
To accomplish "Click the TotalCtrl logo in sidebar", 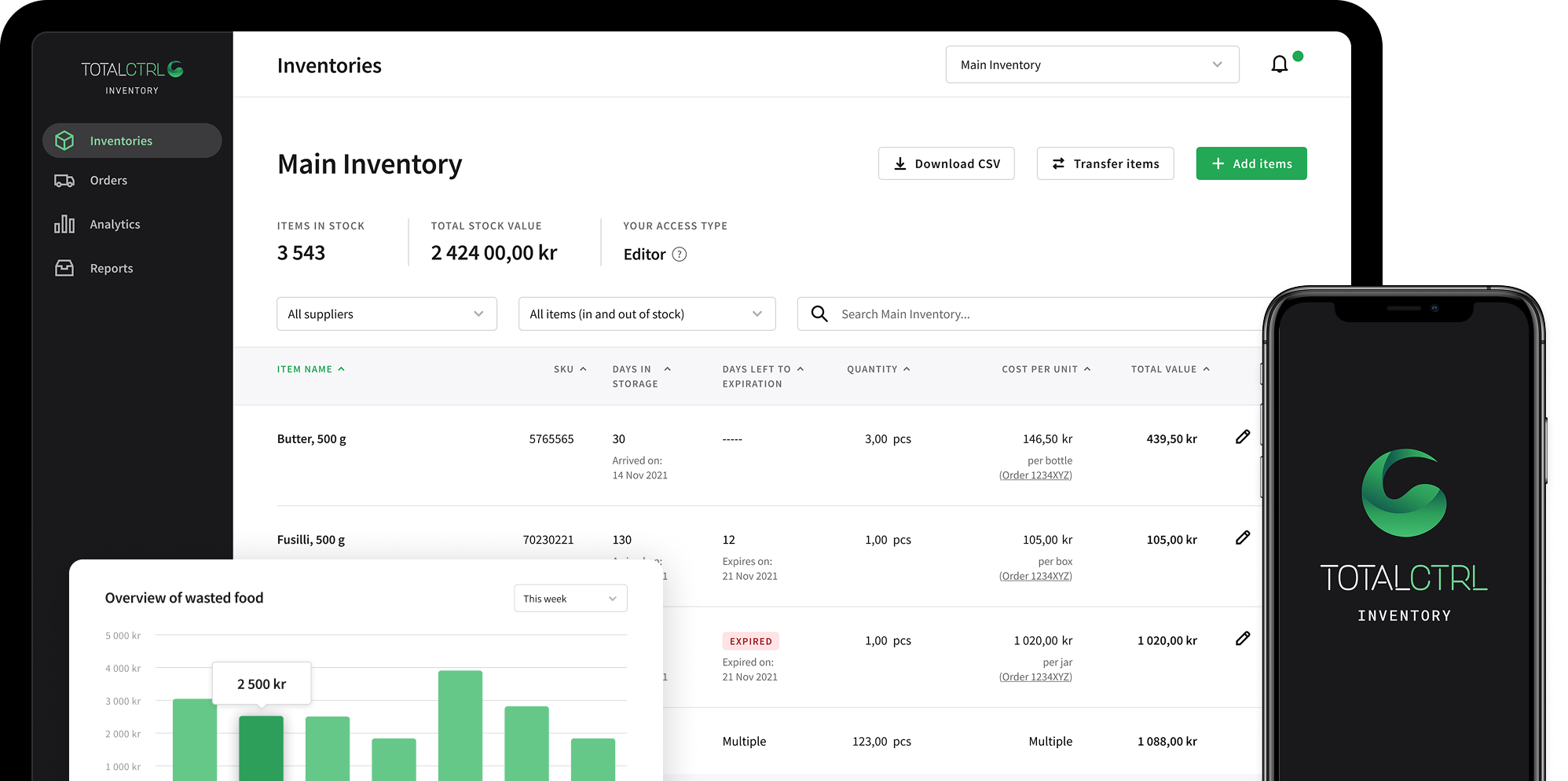I will (132, 77).
